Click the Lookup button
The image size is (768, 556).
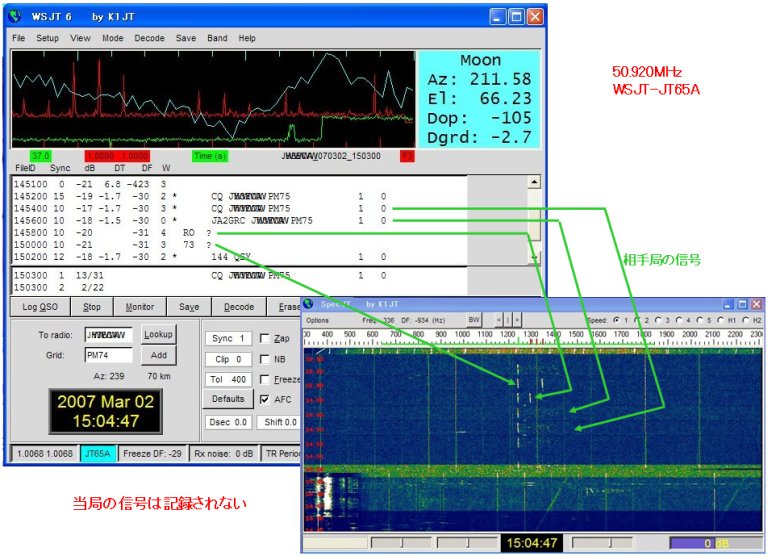158,335
